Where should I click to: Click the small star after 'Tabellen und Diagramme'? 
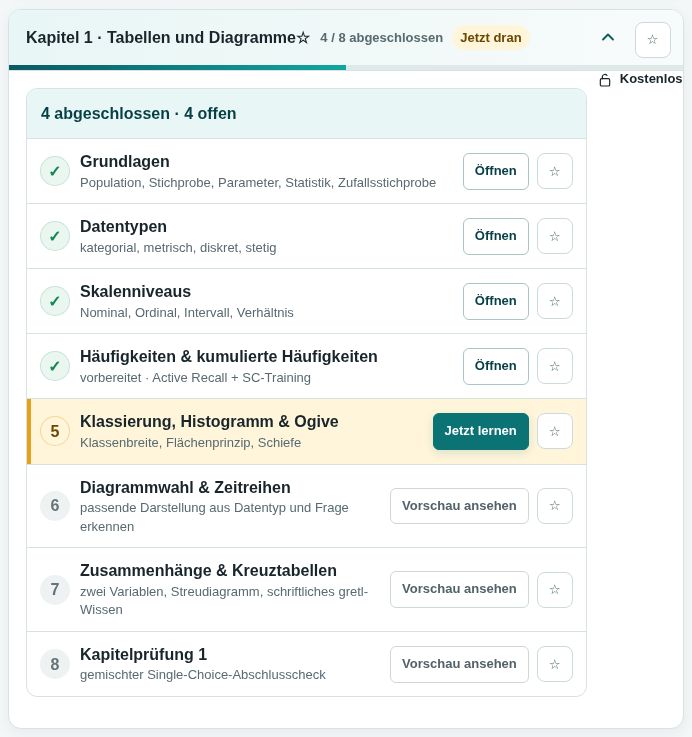303,38
